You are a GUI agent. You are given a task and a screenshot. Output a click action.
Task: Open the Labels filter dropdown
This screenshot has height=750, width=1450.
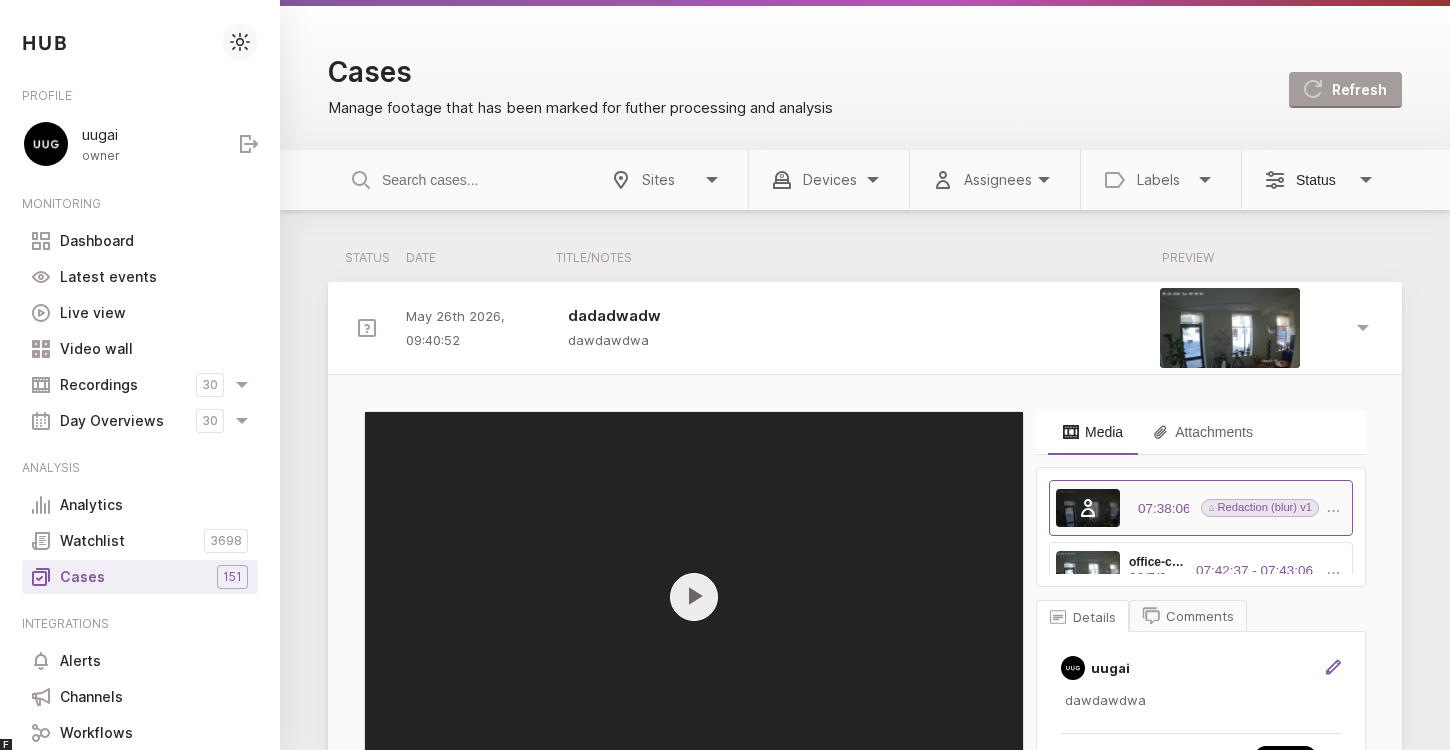tap(1160, 180)
